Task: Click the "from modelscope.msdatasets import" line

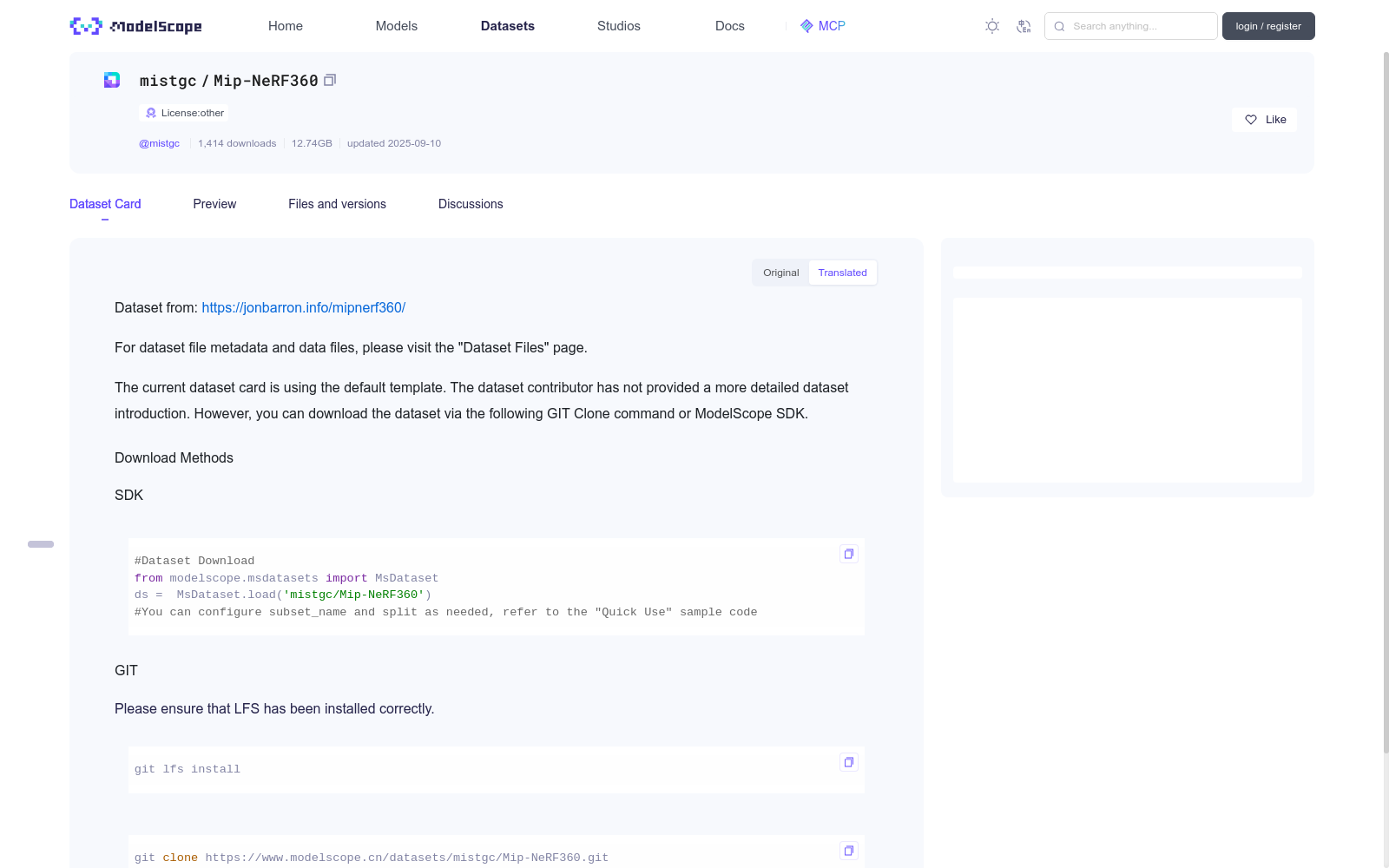Action: click(x=286, y=578)
